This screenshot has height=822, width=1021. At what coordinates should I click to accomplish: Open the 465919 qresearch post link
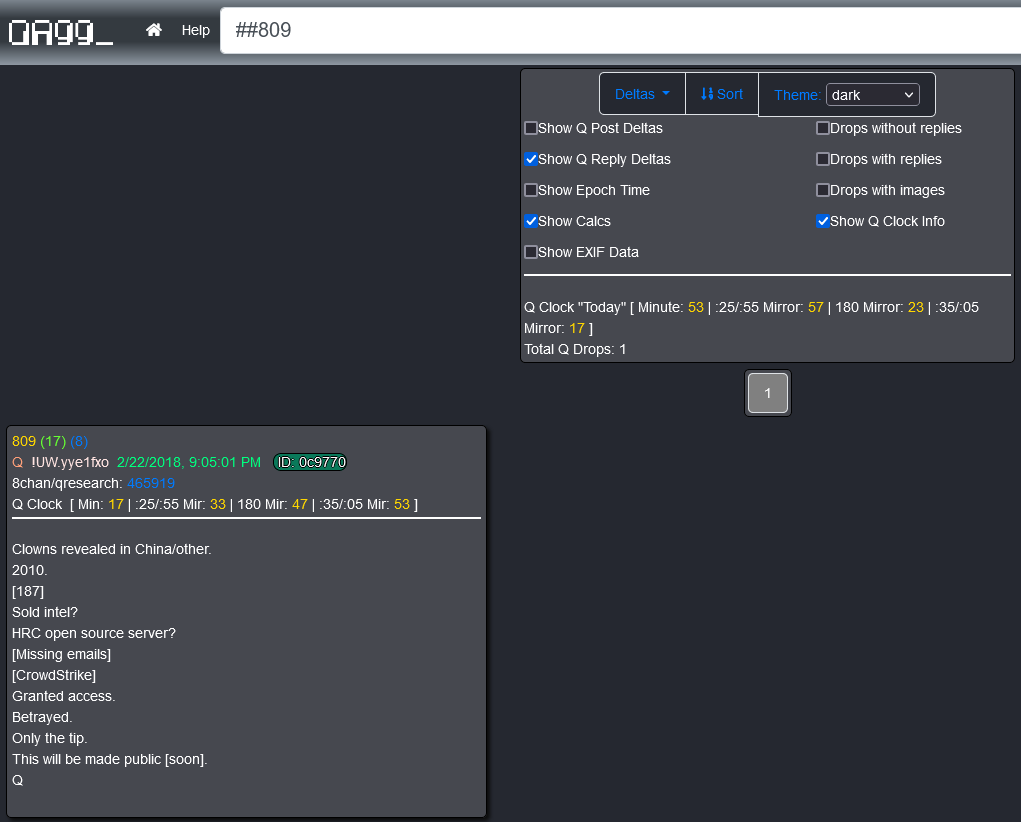tap(151, 483)
